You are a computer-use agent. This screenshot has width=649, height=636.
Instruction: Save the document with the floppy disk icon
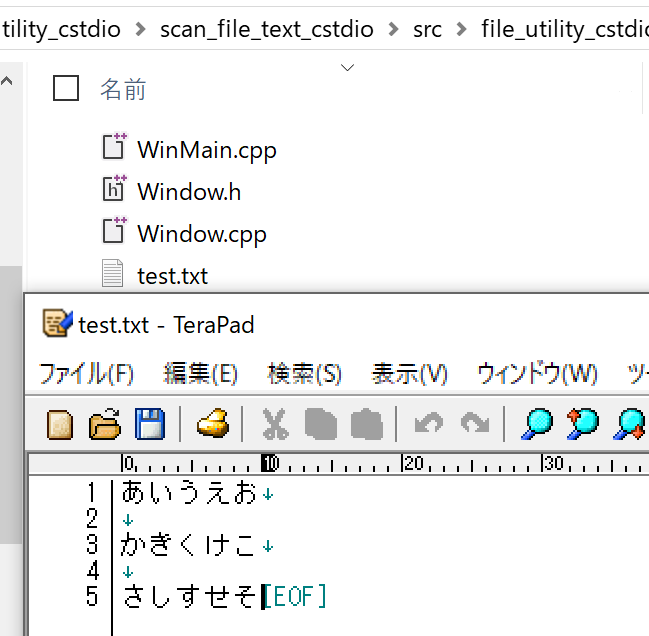pos(150,424)
